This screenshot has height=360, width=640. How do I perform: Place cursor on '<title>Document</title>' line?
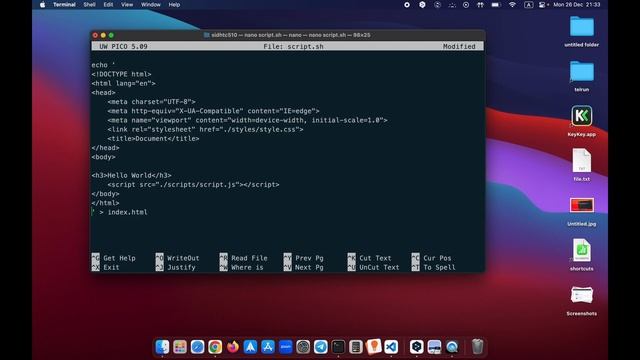[153, 138]
